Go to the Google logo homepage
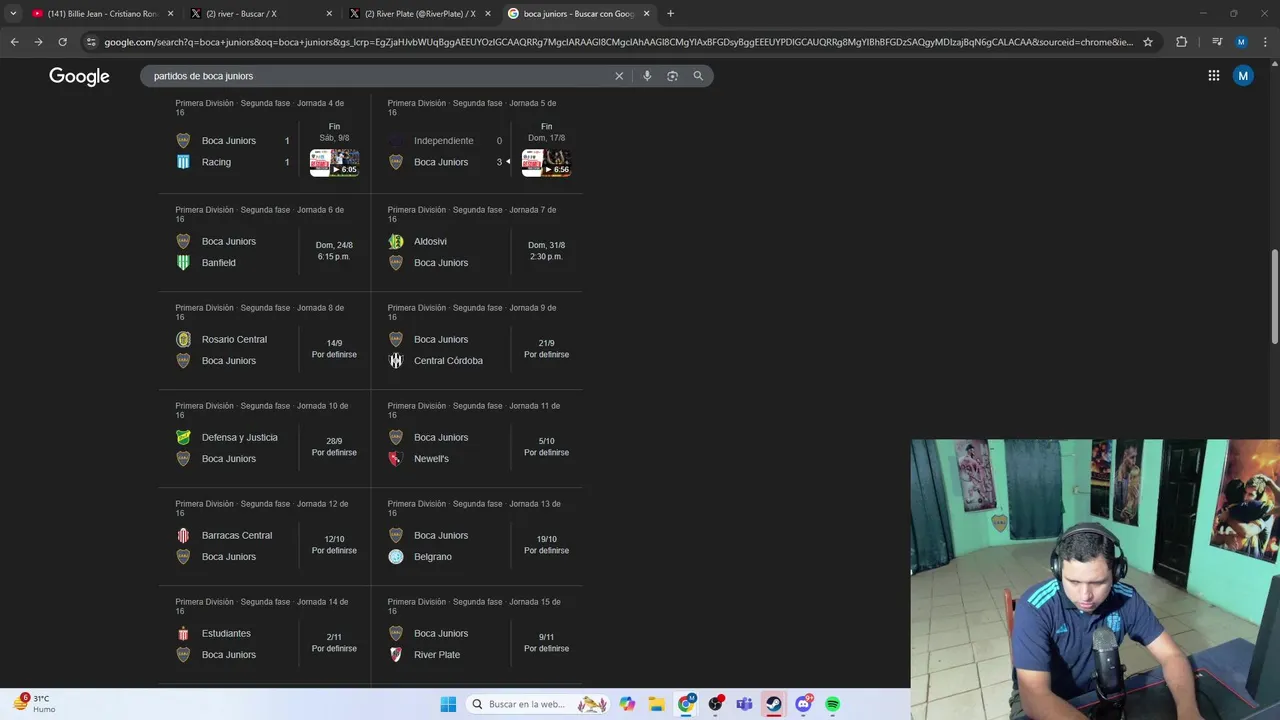Screen dimensions: 1280x720 [x=79, y=77]
